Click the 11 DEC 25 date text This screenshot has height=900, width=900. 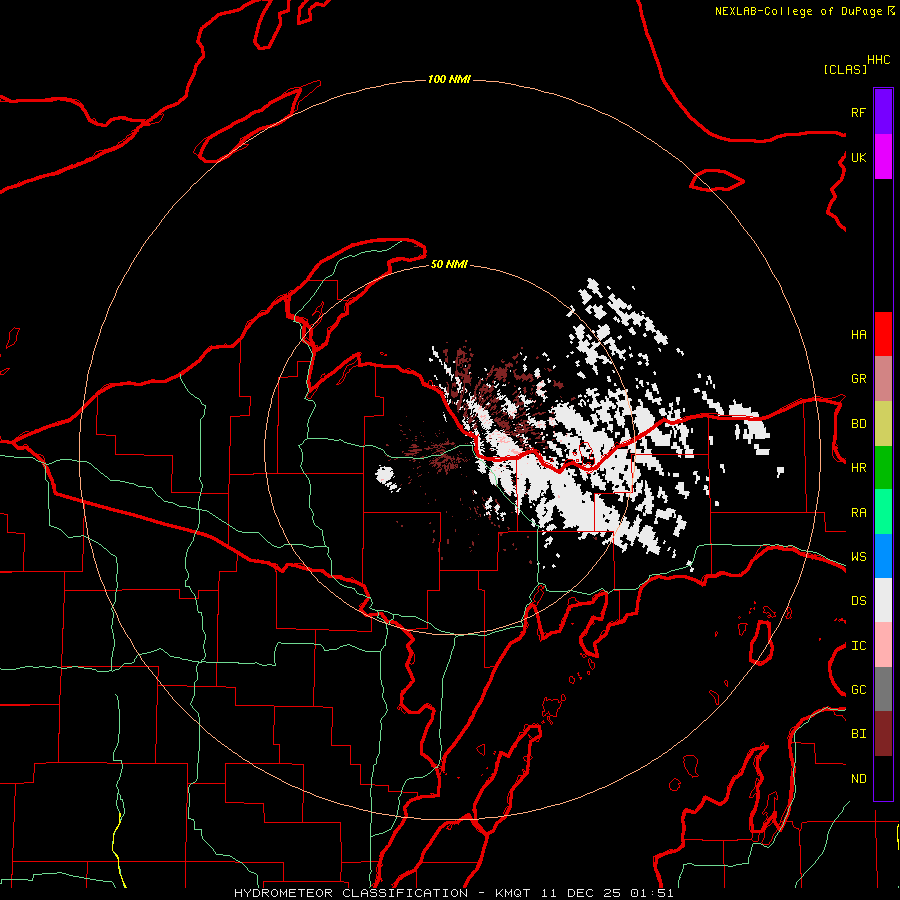[585, 893]
